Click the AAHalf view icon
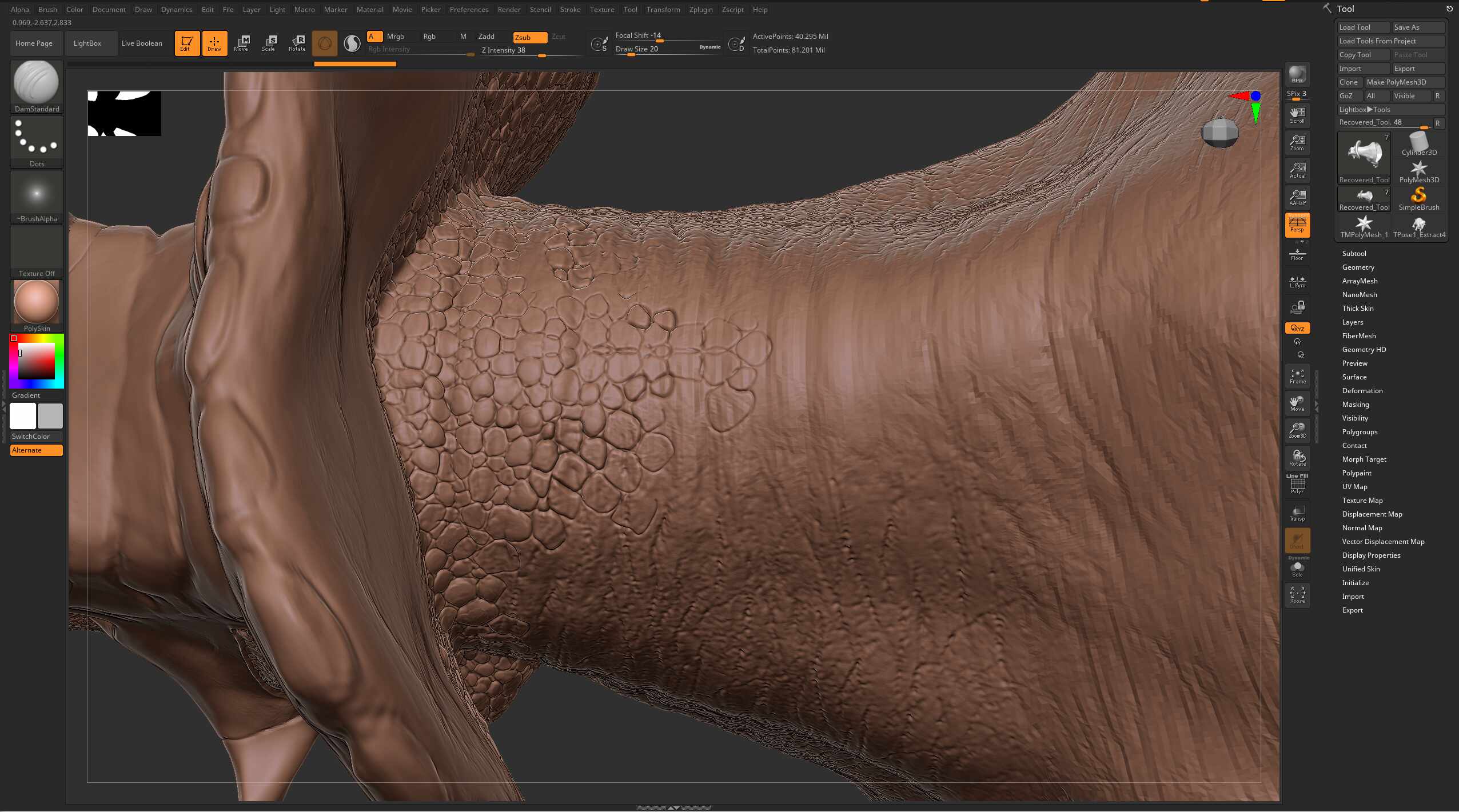The image size is (1459, 812). [1297, 197]
